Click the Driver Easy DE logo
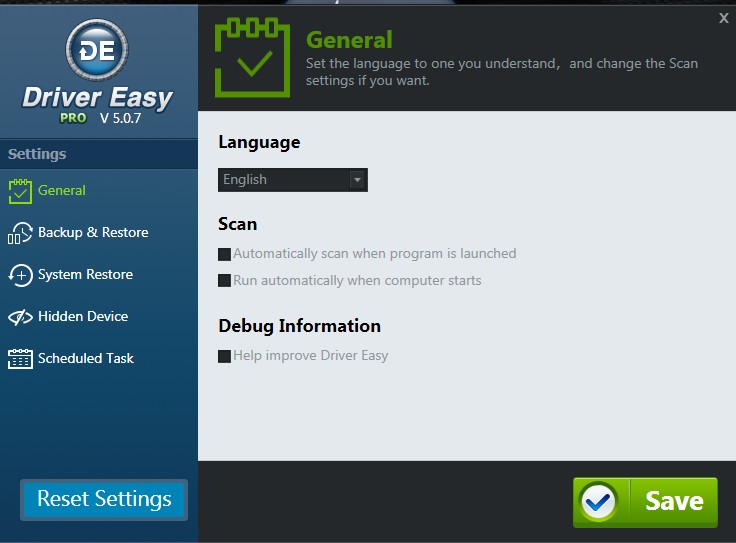Image resolution: width=736 pixels, height=543 pixels. click(x=97, y=50)
